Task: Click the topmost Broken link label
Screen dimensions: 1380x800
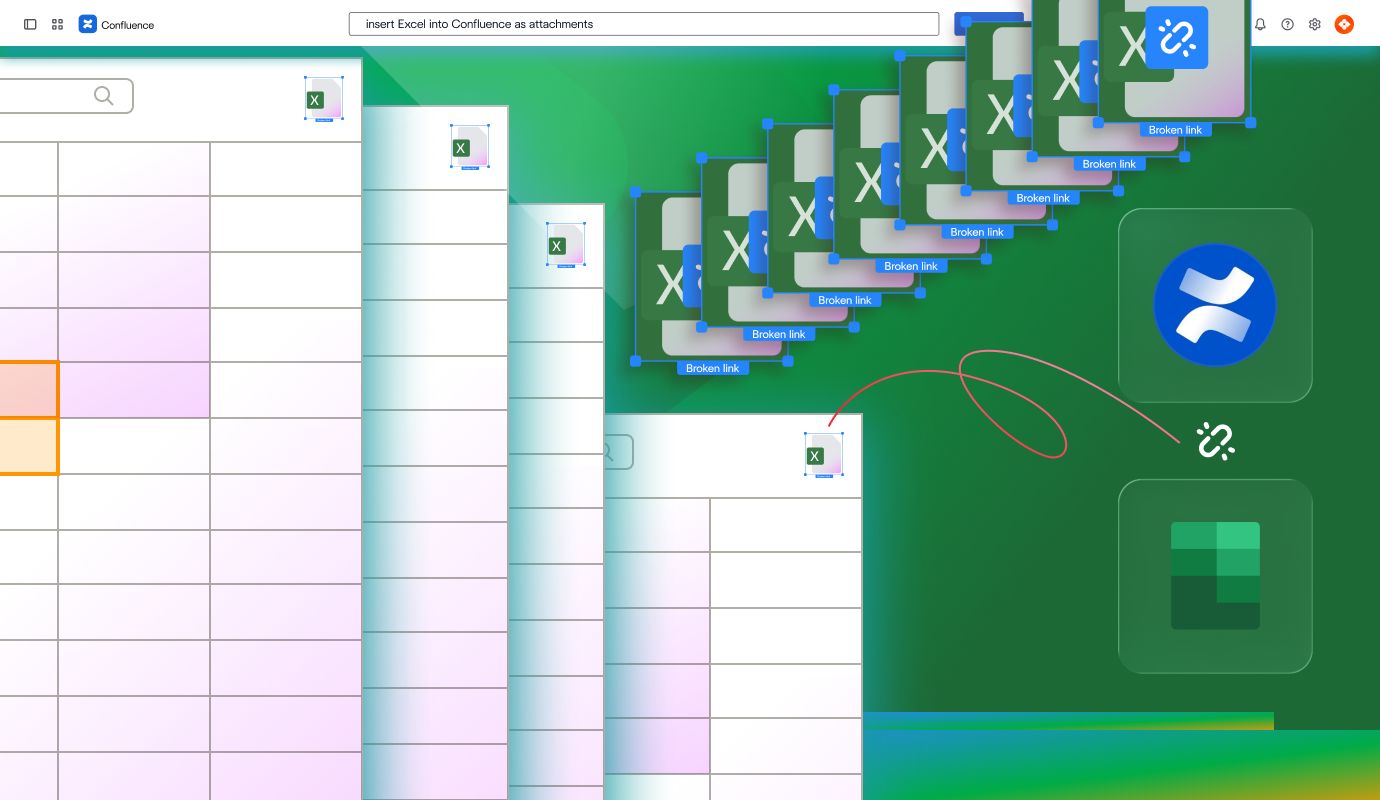Action: click(1176, 129)
